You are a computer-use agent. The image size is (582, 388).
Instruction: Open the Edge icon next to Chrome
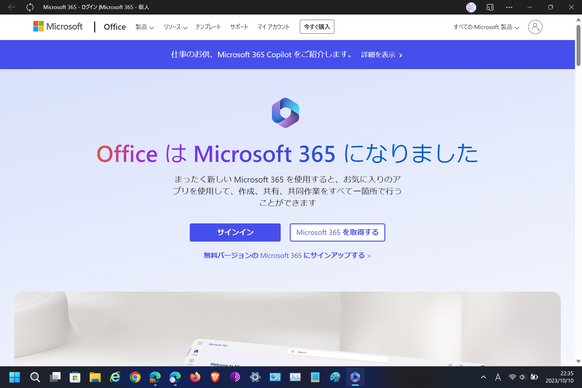pos(155,377)
